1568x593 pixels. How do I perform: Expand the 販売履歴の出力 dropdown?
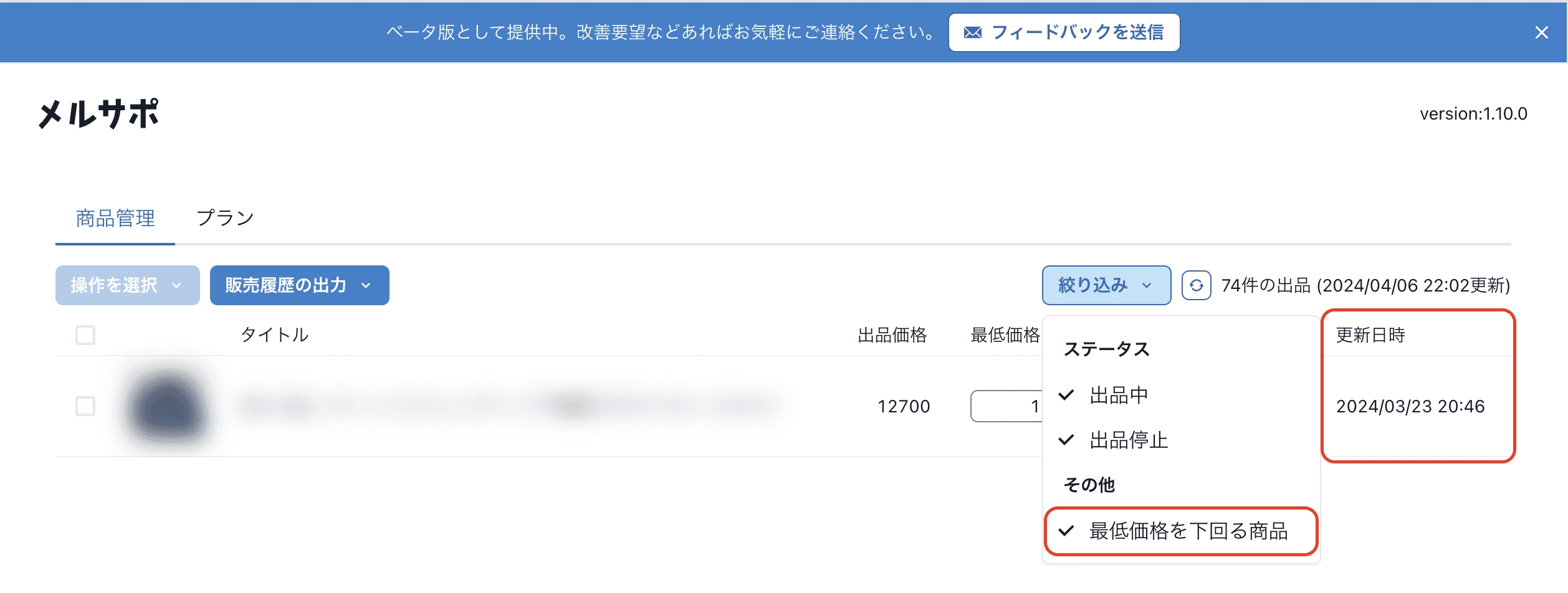[x=299, y=285]
